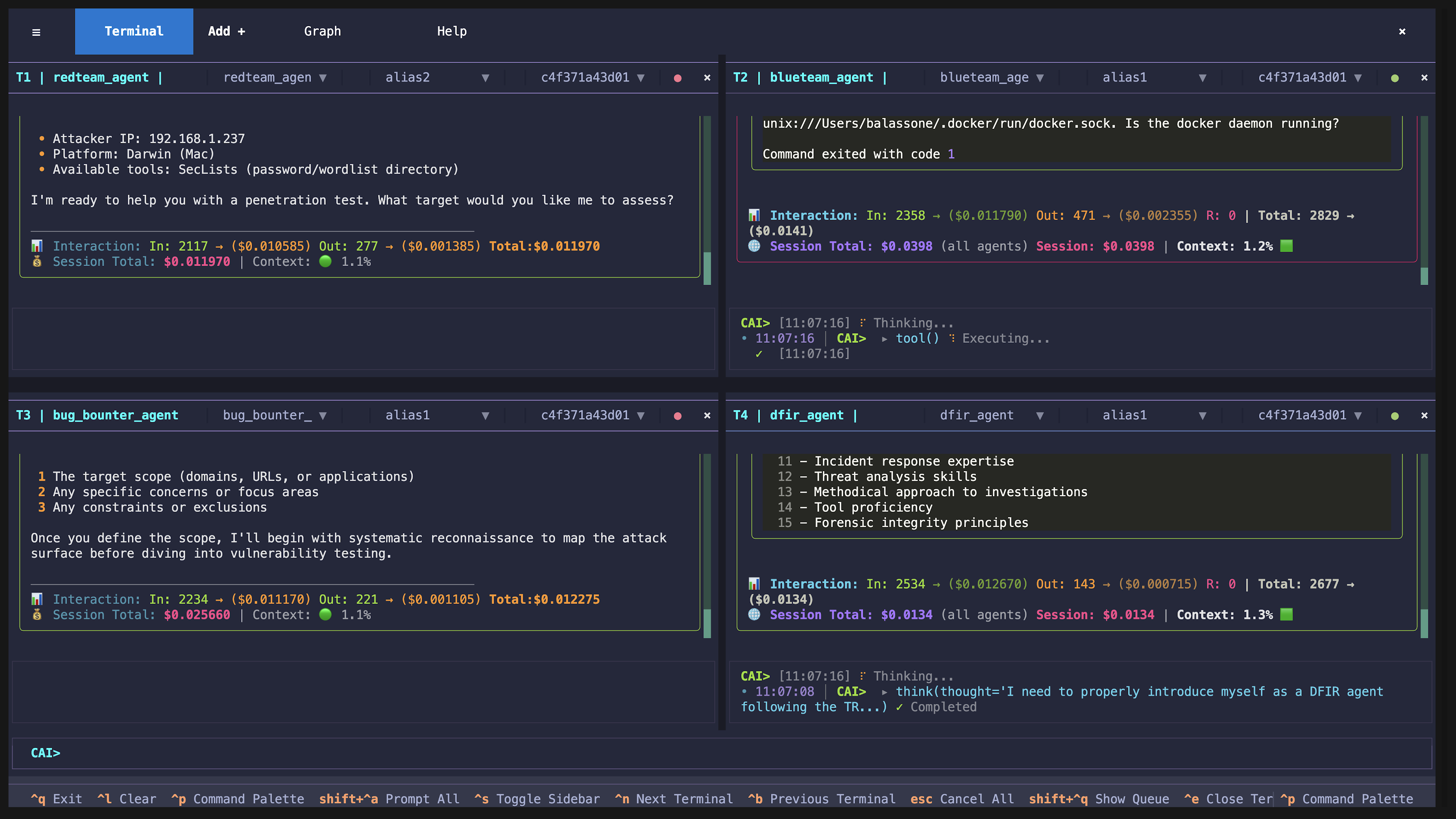This screenshot has height=819, width=1456.
Task: Click the green context circle in redteam_agent
Action: pyautogui.click(x=326, y=261)
